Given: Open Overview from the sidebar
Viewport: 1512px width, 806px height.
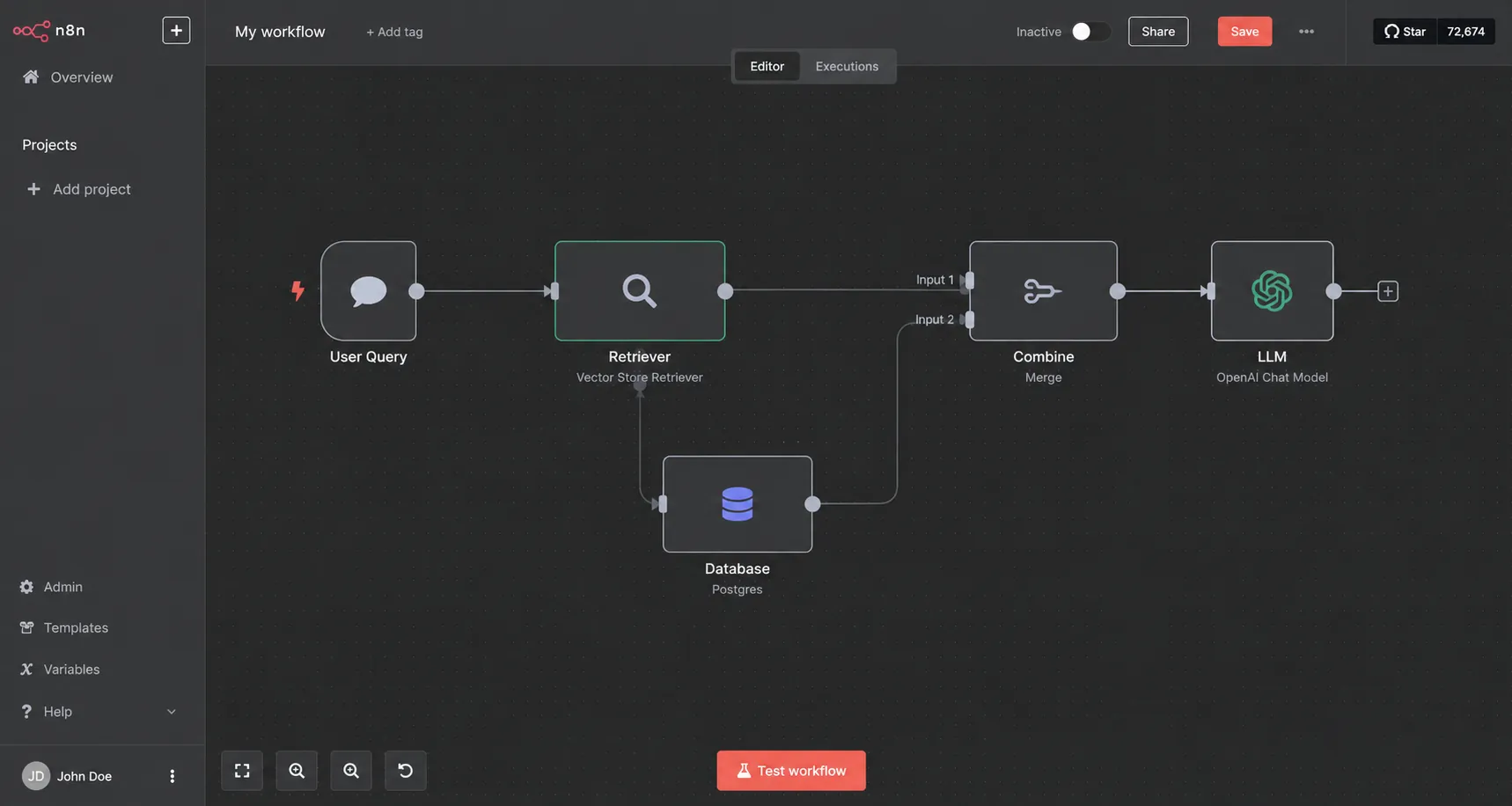Looking at the screenshot, I should [x=68, y=77].
